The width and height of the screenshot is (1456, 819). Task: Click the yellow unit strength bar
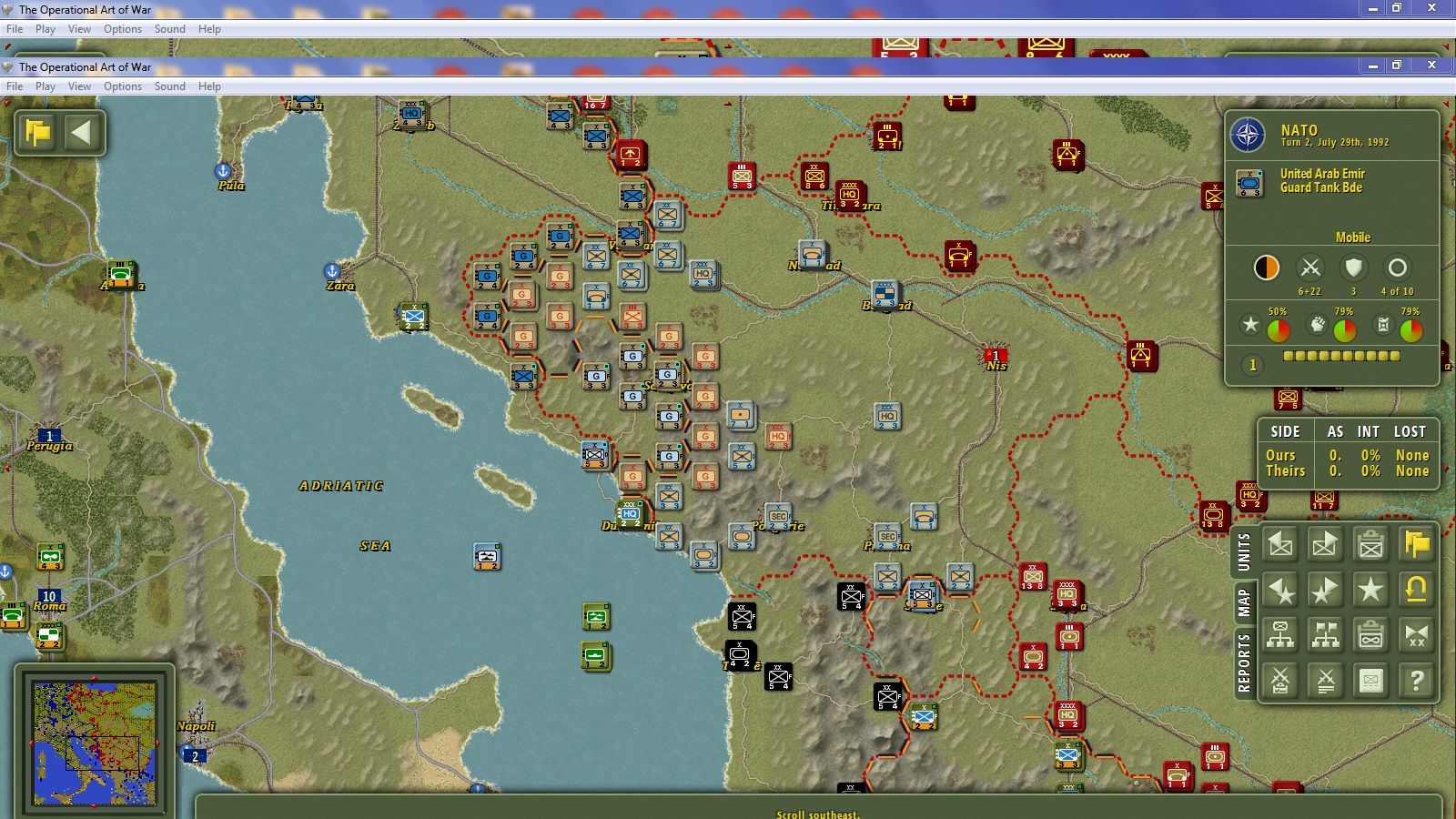point(1341,356)
